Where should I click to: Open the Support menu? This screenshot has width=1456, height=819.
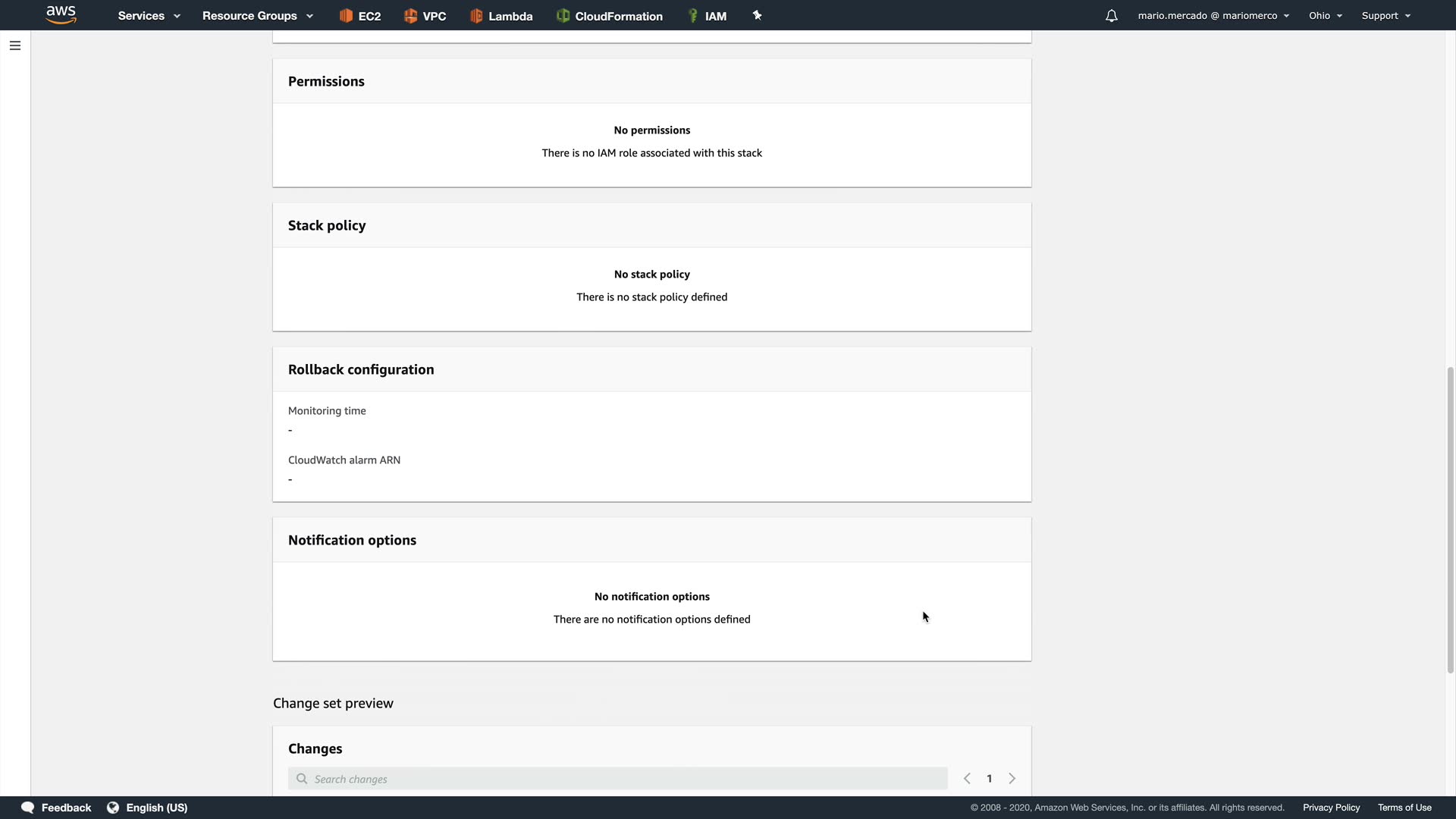click(x=1385, y=16)
